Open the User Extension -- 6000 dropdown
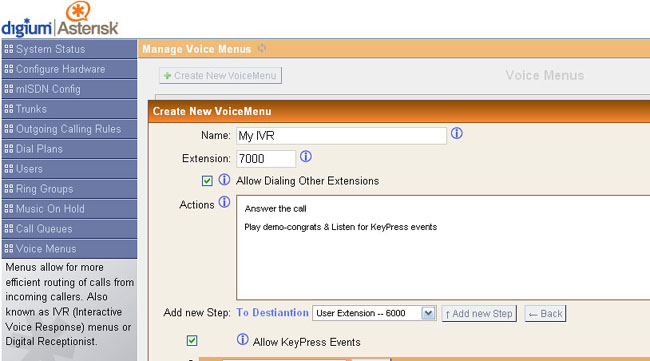The image size is (650, 361). pyautogui.click(x=374, y=313)
